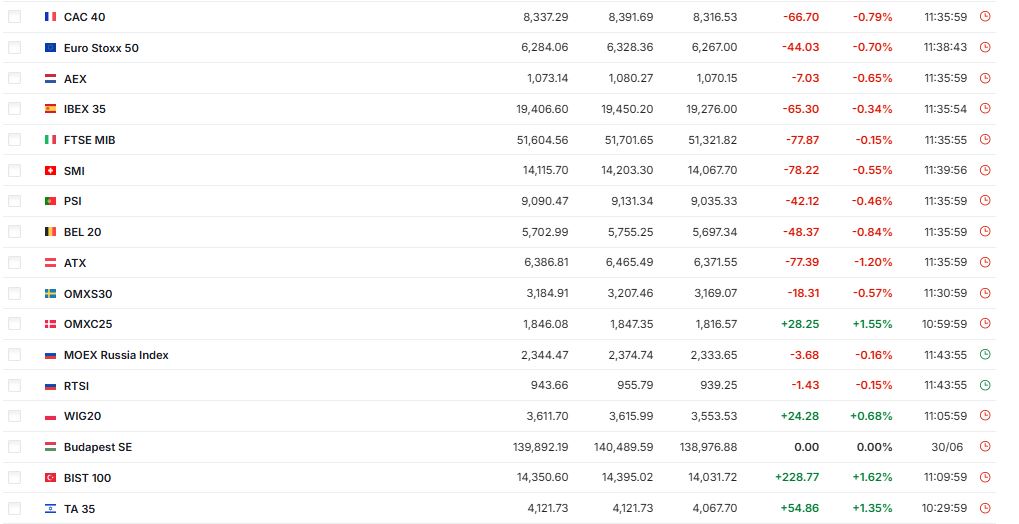Check the box next to WIG20
The width and height of the screenshot is (1019, 524).
click(x=14, y=416)
